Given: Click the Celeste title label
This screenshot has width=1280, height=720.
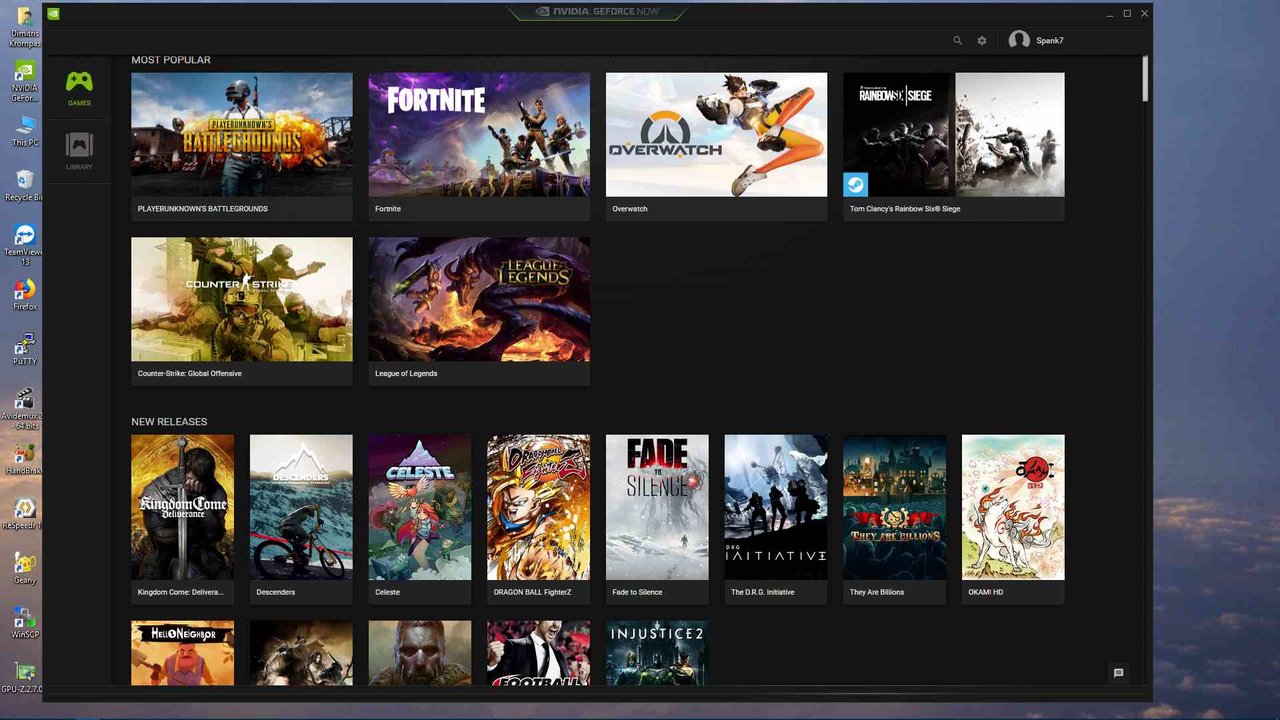Looking at the screenshot, I should pos(387,592).
